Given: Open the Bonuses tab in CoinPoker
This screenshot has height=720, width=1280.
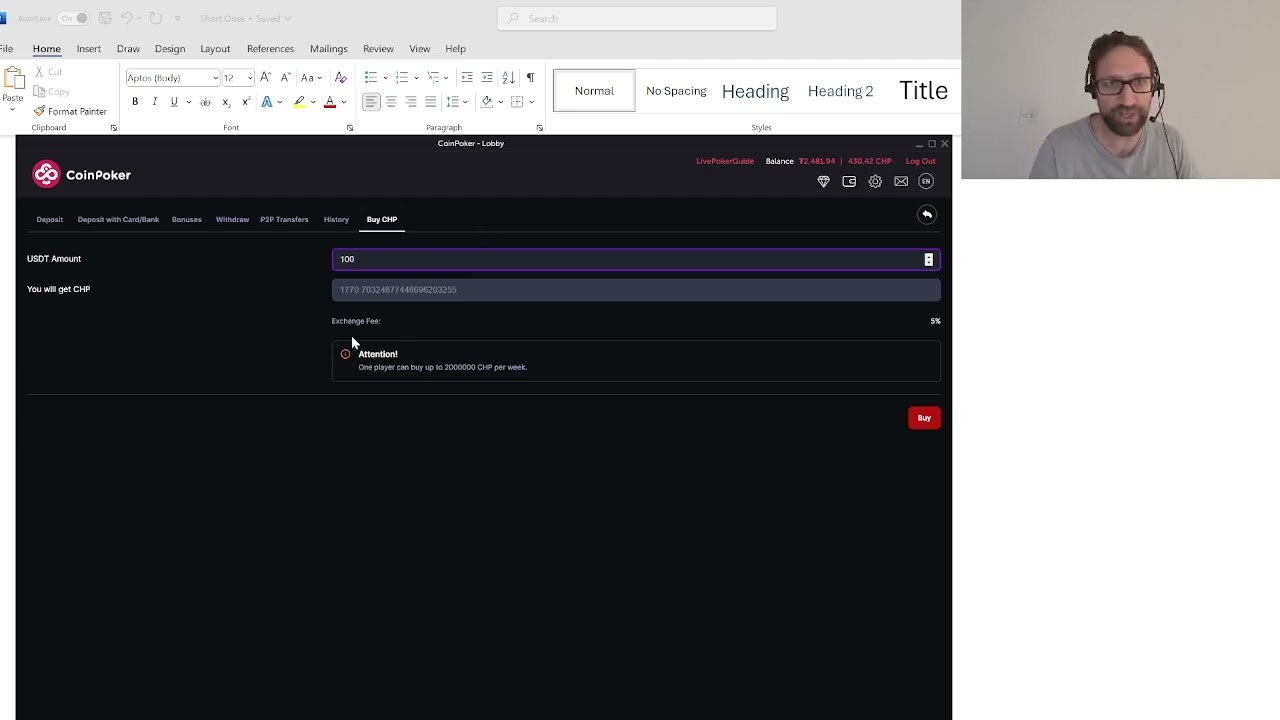Looking at the screenshot, I should coord(186,220).
